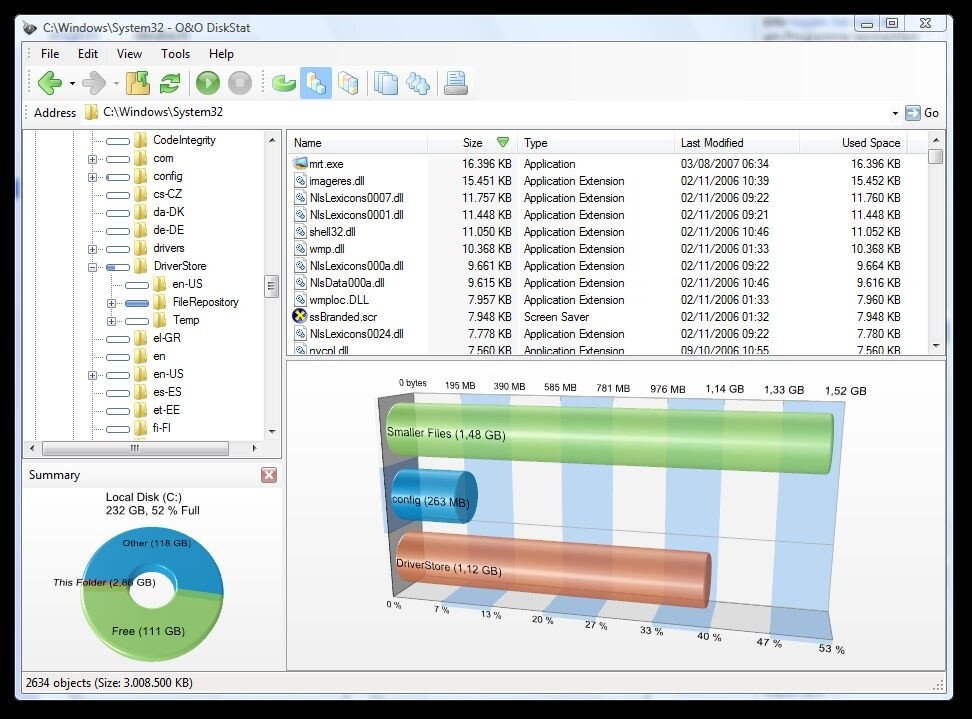Viewport: 972px width, 719px height.
Task: Click the config blue bar
Action: click(433, 497)
